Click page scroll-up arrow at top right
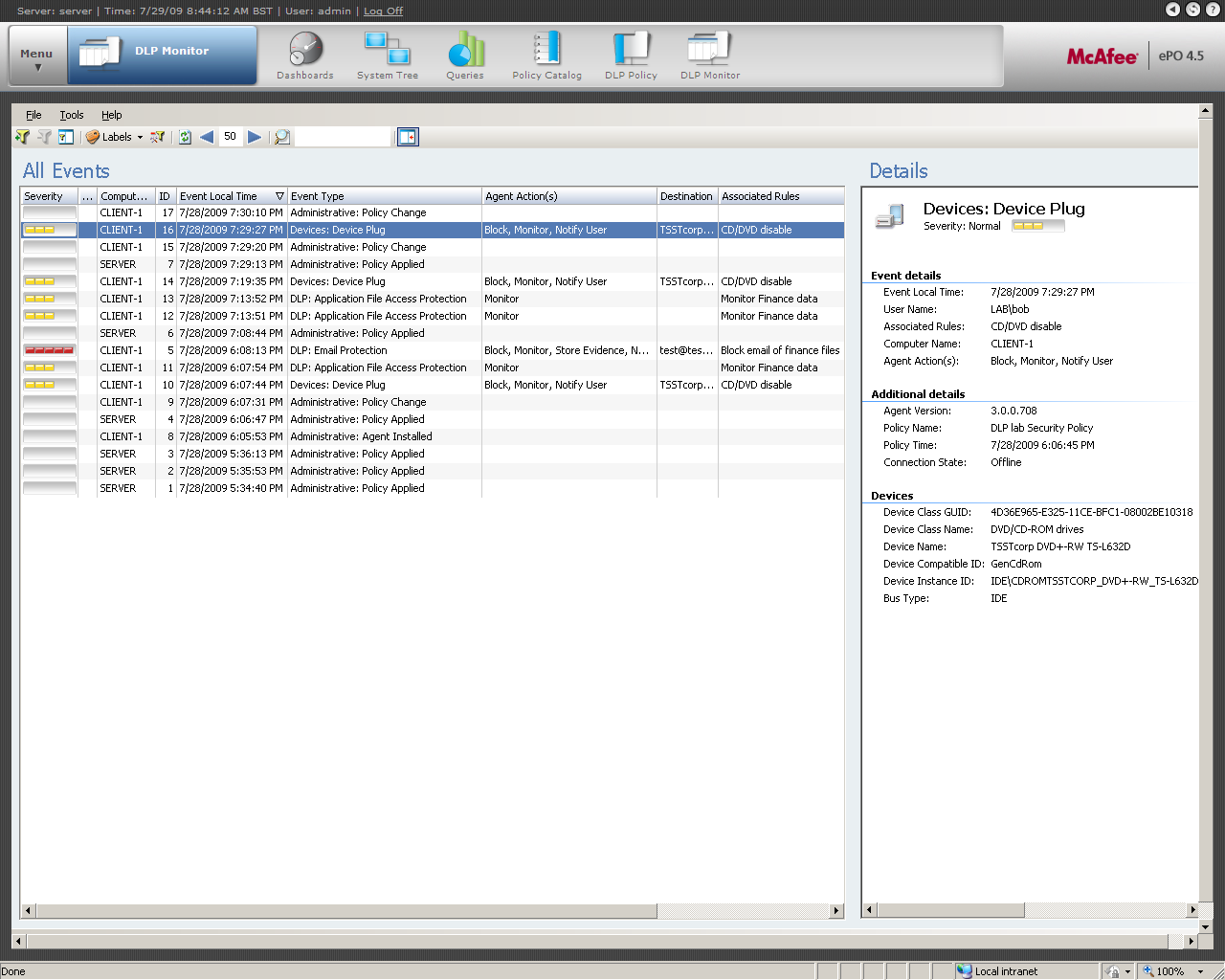Screen dimensions: 1225x980 point(1205,111)
